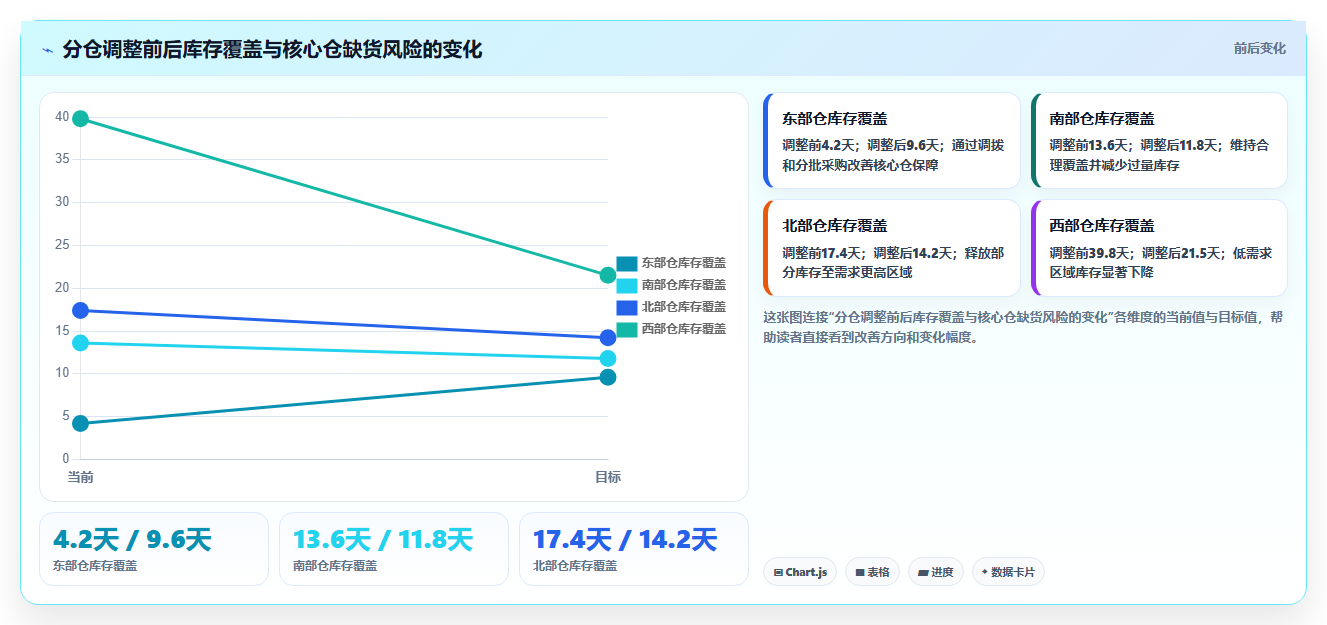Select the 东部 current data point at 4.2
This screenshot has height=625, width=1327.
click(81, 423)
